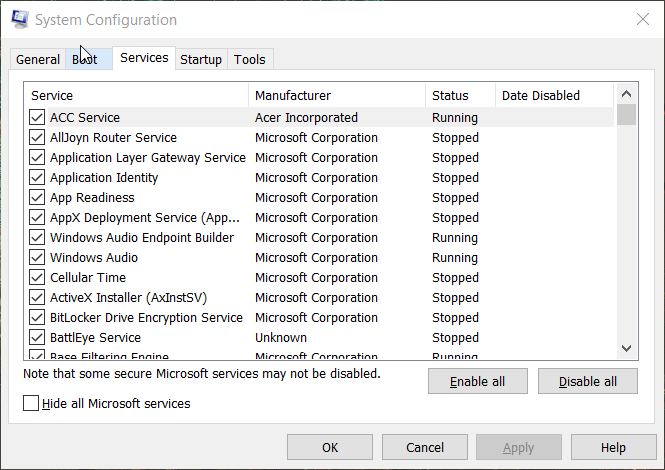Confirm with the OK button
Image resolution: width=665 pixels, height=470 pixels.
pyautogui.click(x=330, y=448)
